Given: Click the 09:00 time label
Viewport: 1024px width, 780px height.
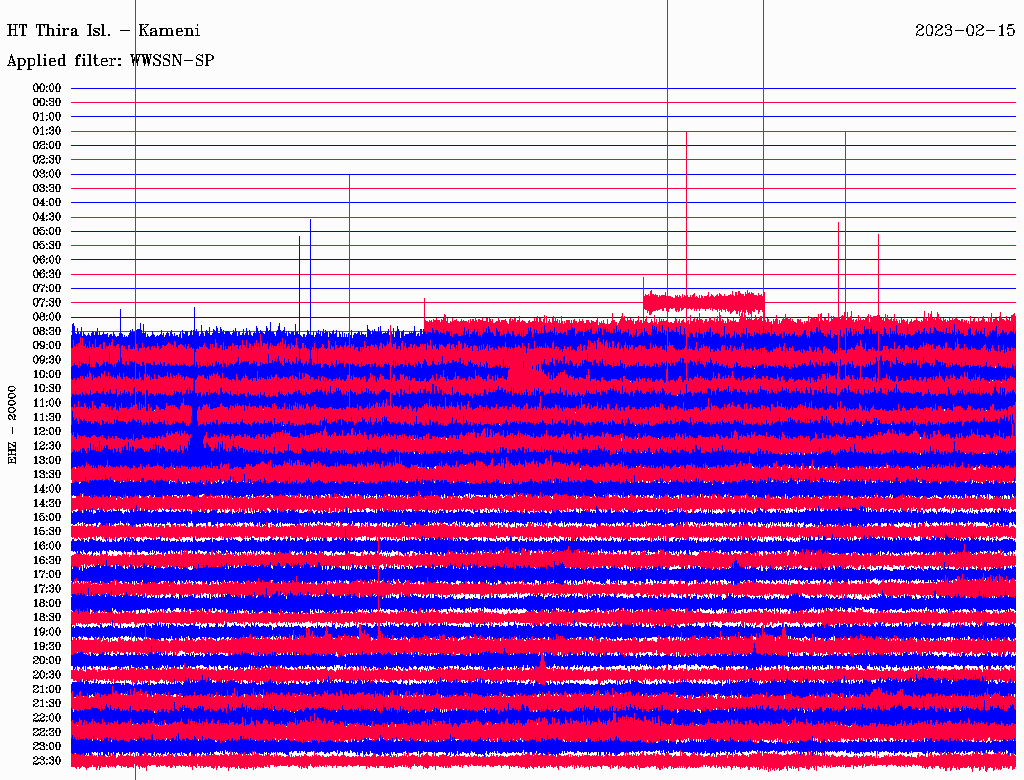Looking at the screenshot, I should (47, 346).
